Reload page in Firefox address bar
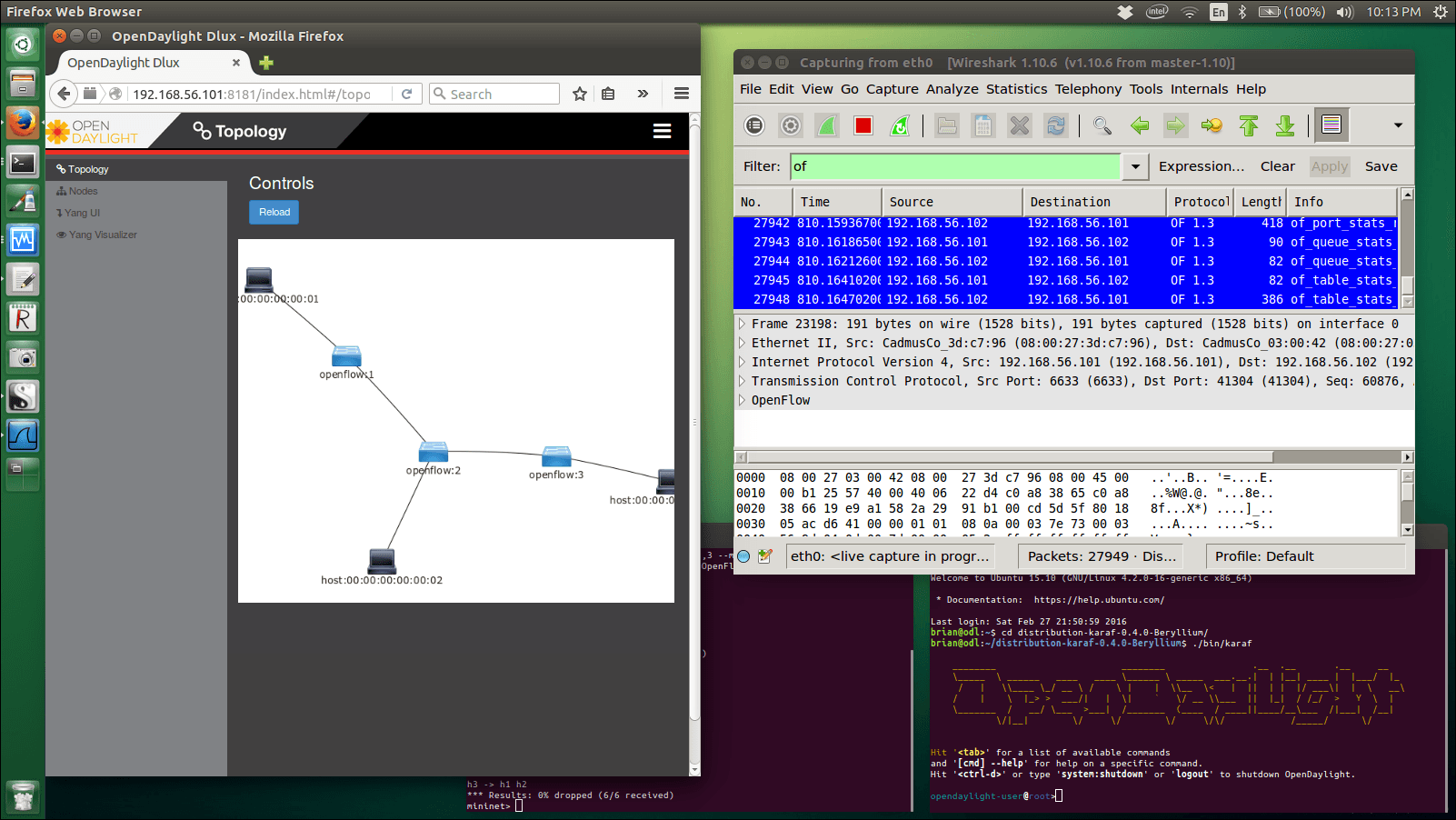1456x820 pixels. click(x=406, y=94)
